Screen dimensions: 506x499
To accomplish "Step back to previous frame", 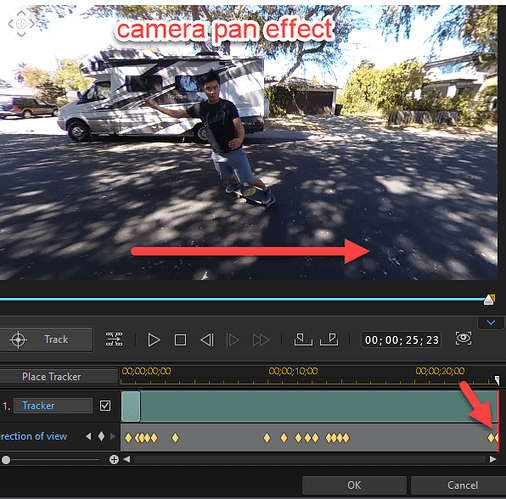I will [x=207, y=340].
